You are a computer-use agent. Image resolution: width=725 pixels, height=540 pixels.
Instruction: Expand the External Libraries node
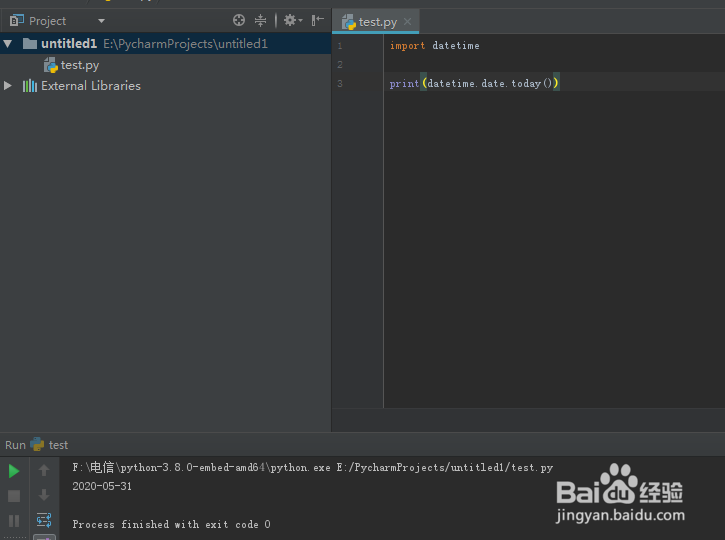coord(7,86)
